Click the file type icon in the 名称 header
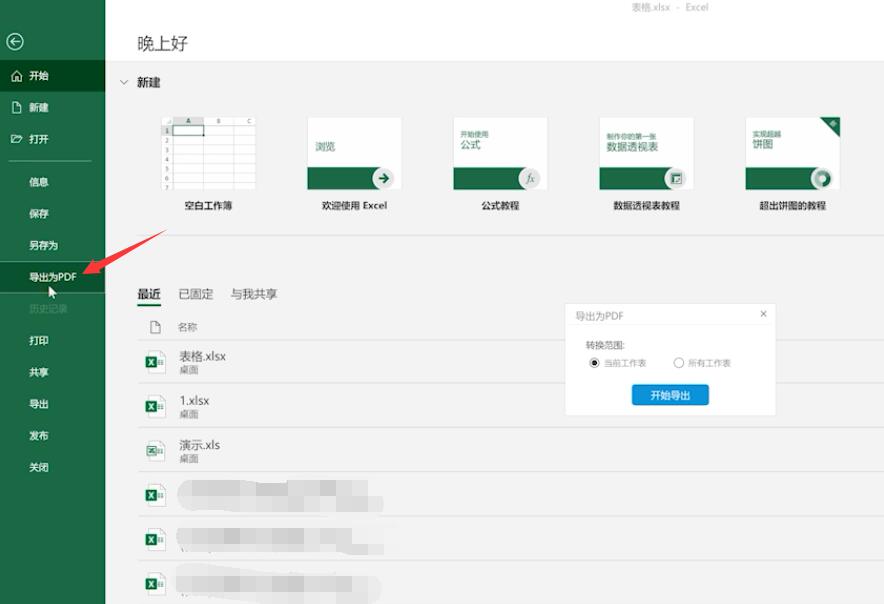884x604 pixels. (155, 327)
